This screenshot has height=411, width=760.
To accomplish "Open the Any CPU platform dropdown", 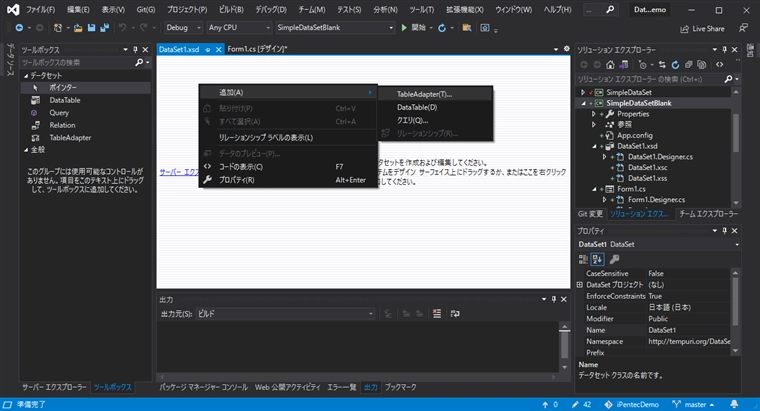I will click(239, 28).
